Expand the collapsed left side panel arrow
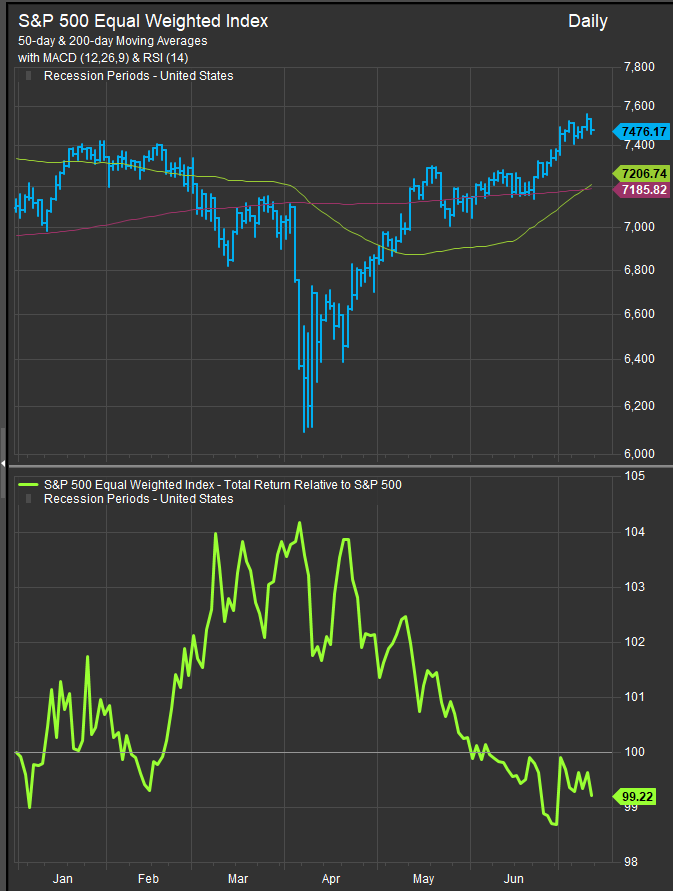The image size is (673, 891). (x=3, y=464)
